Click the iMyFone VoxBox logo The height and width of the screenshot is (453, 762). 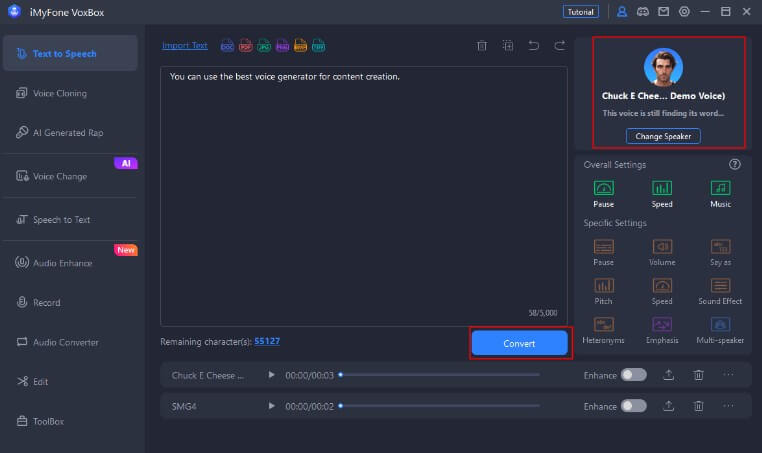pyautogui.click(x=14, y=11)
